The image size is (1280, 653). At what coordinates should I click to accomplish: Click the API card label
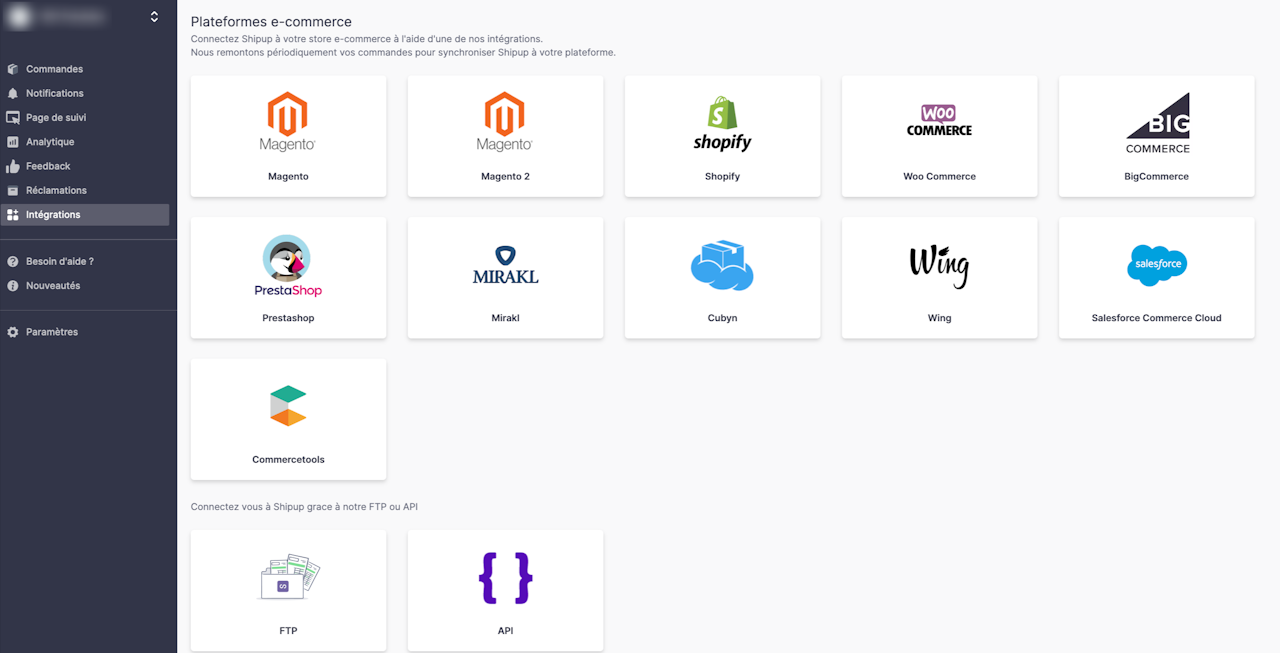(x=505, y=631)
